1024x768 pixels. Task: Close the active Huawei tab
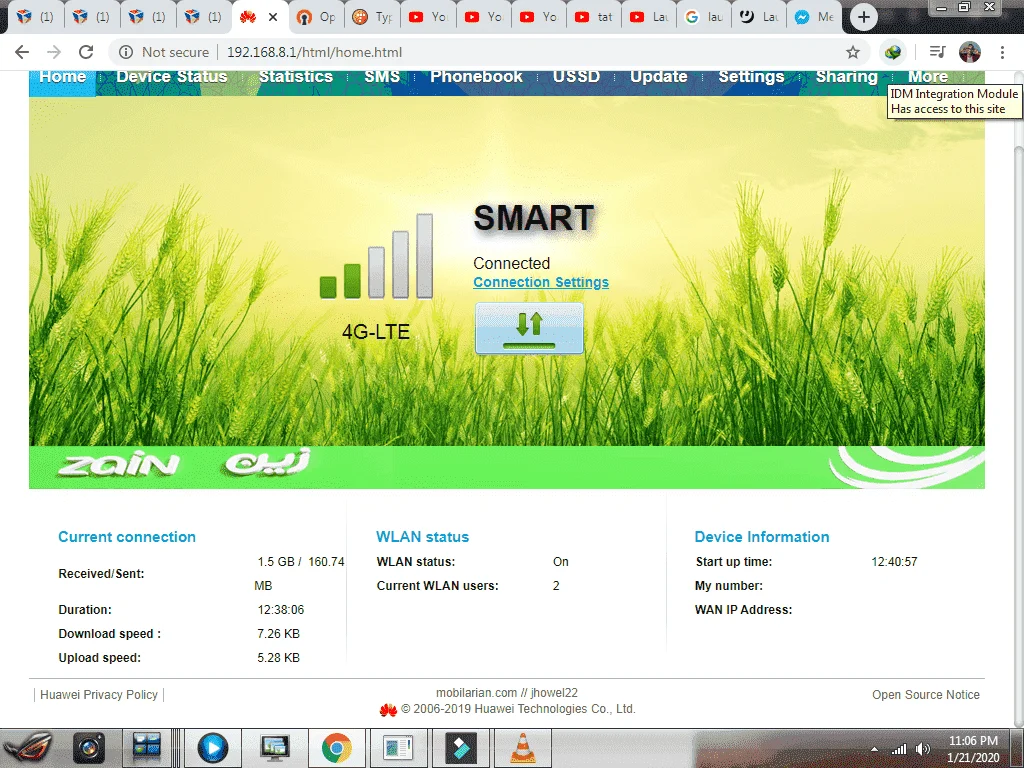[273, 17]
